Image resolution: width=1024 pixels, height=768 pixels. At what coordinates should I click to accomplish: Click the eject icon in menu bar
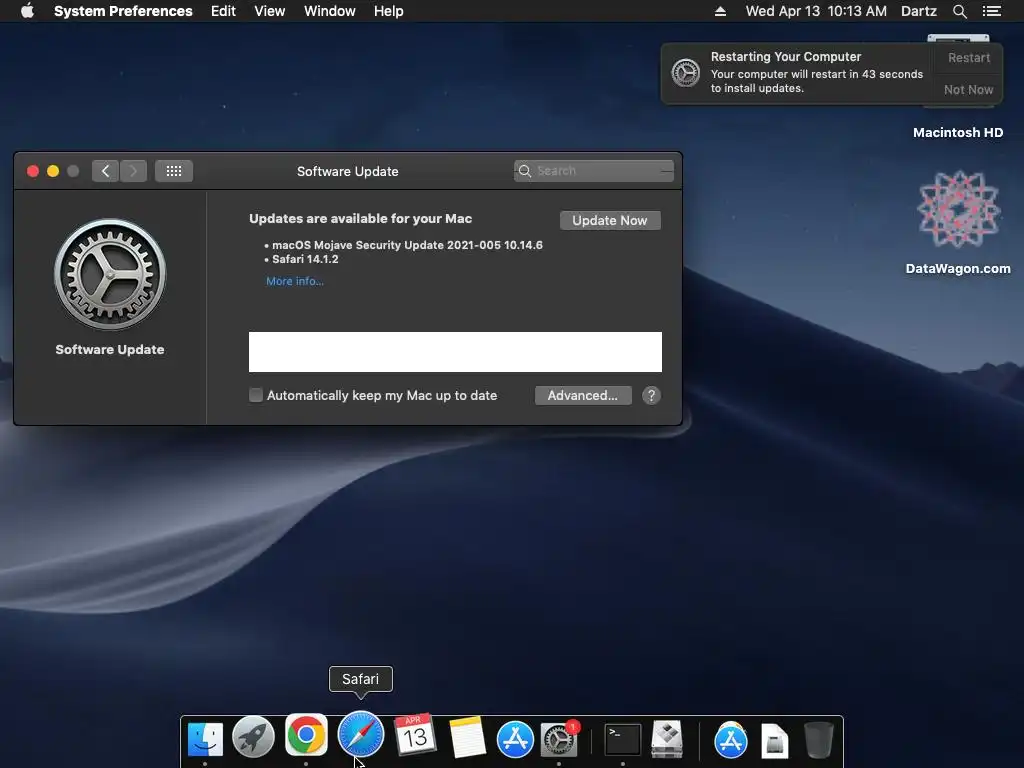[720, 11]
